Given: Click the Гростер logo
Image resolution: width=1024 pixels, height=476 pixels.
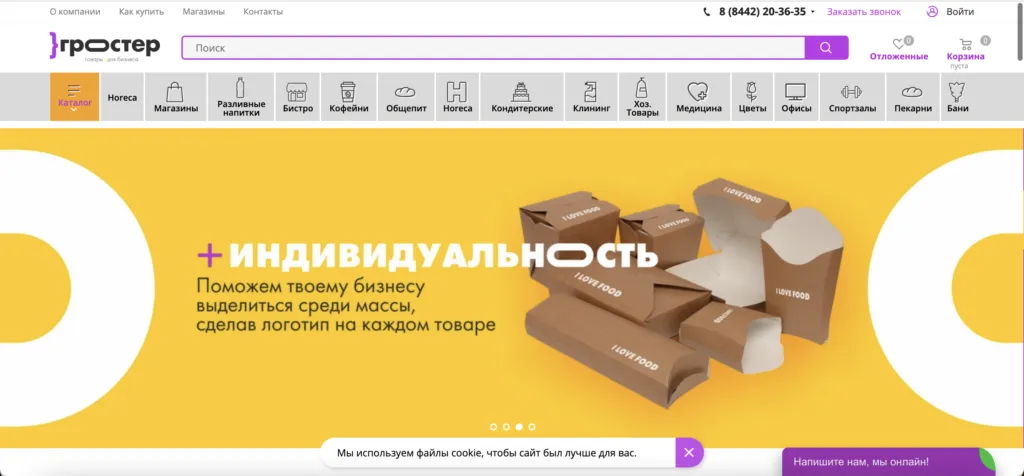Looking at the screenshot, I should click(104, 46).
